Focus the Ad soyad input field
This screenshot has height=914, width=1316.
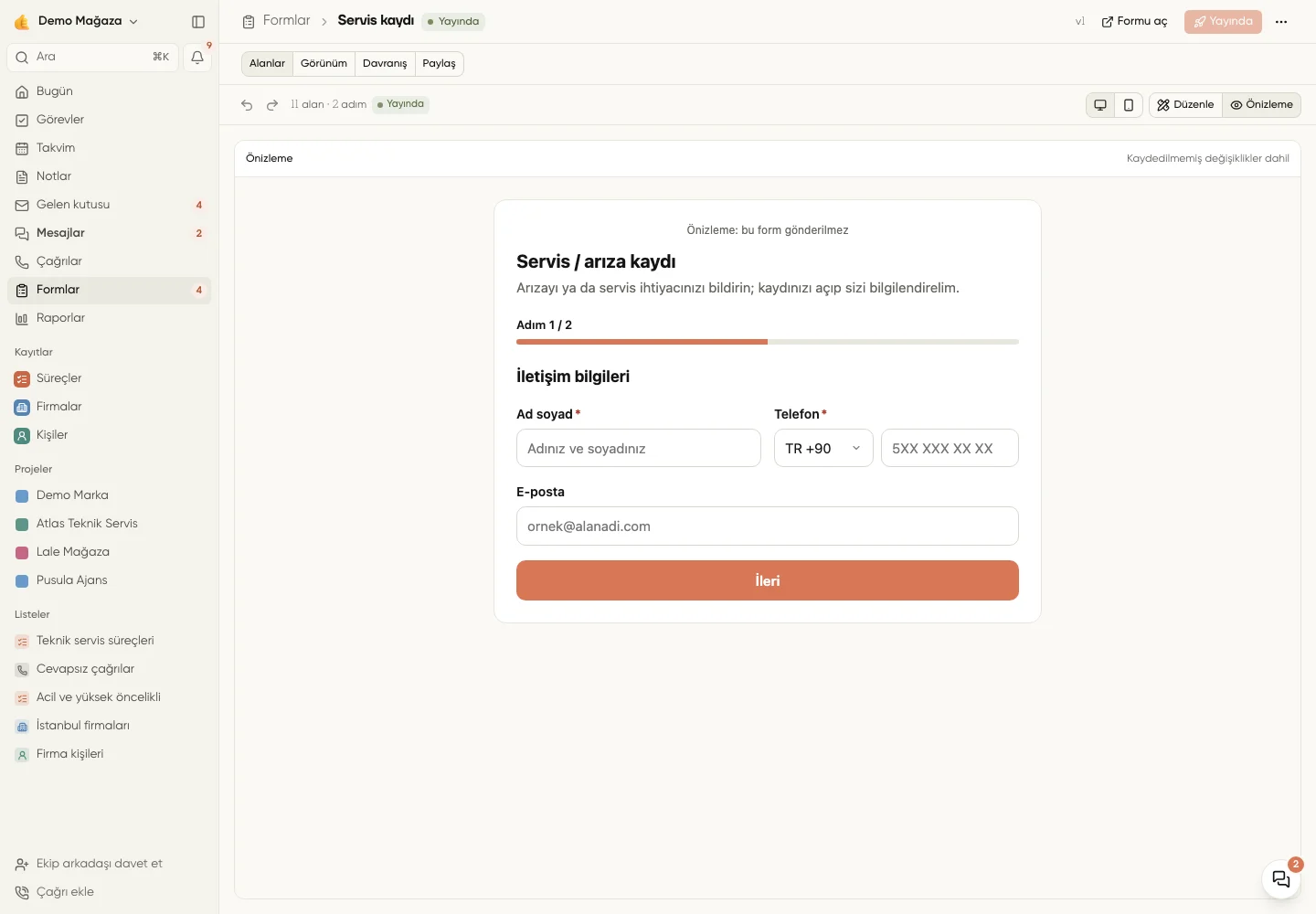coord(639,448)
